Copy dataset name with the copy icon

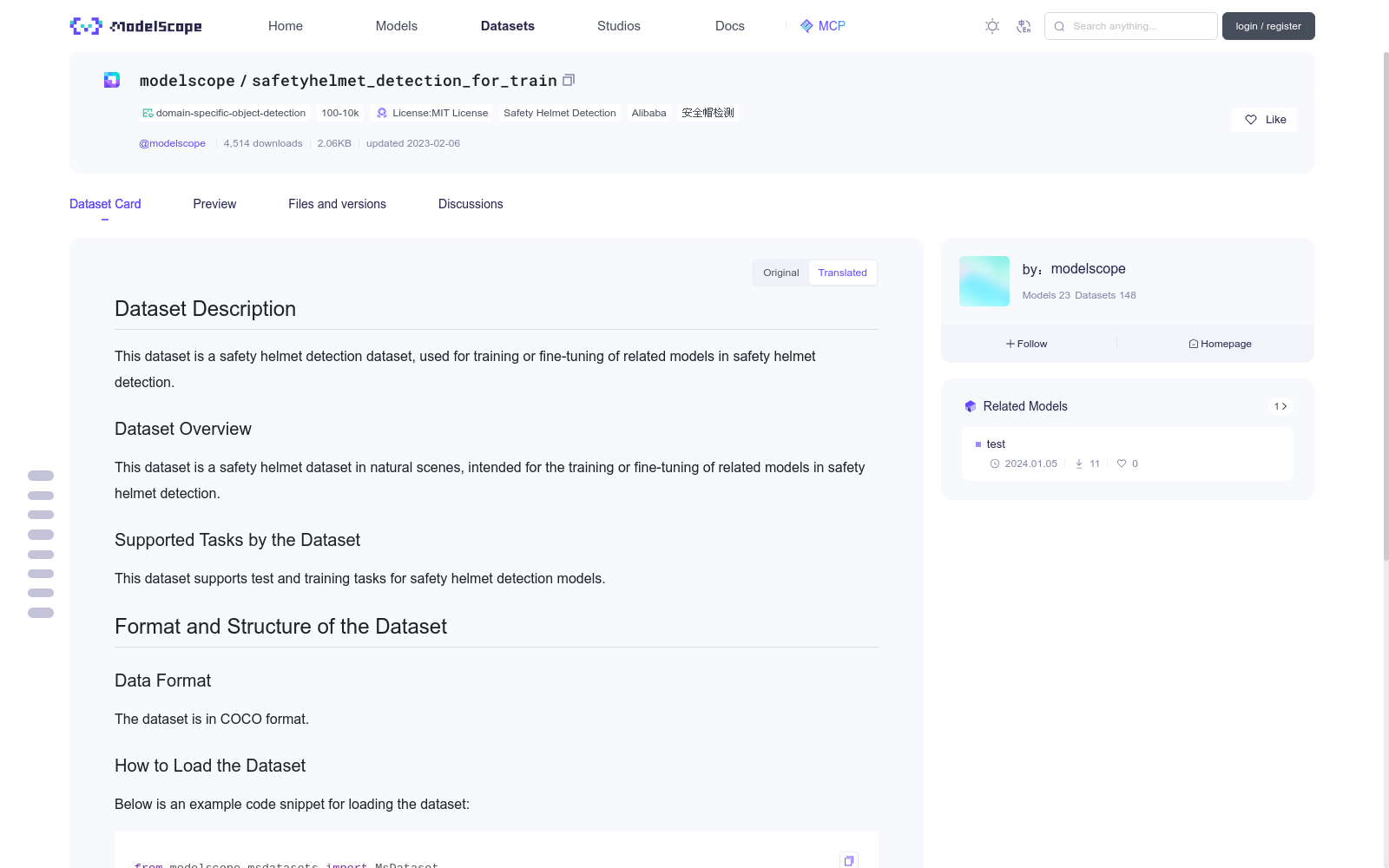pos(569,80)
